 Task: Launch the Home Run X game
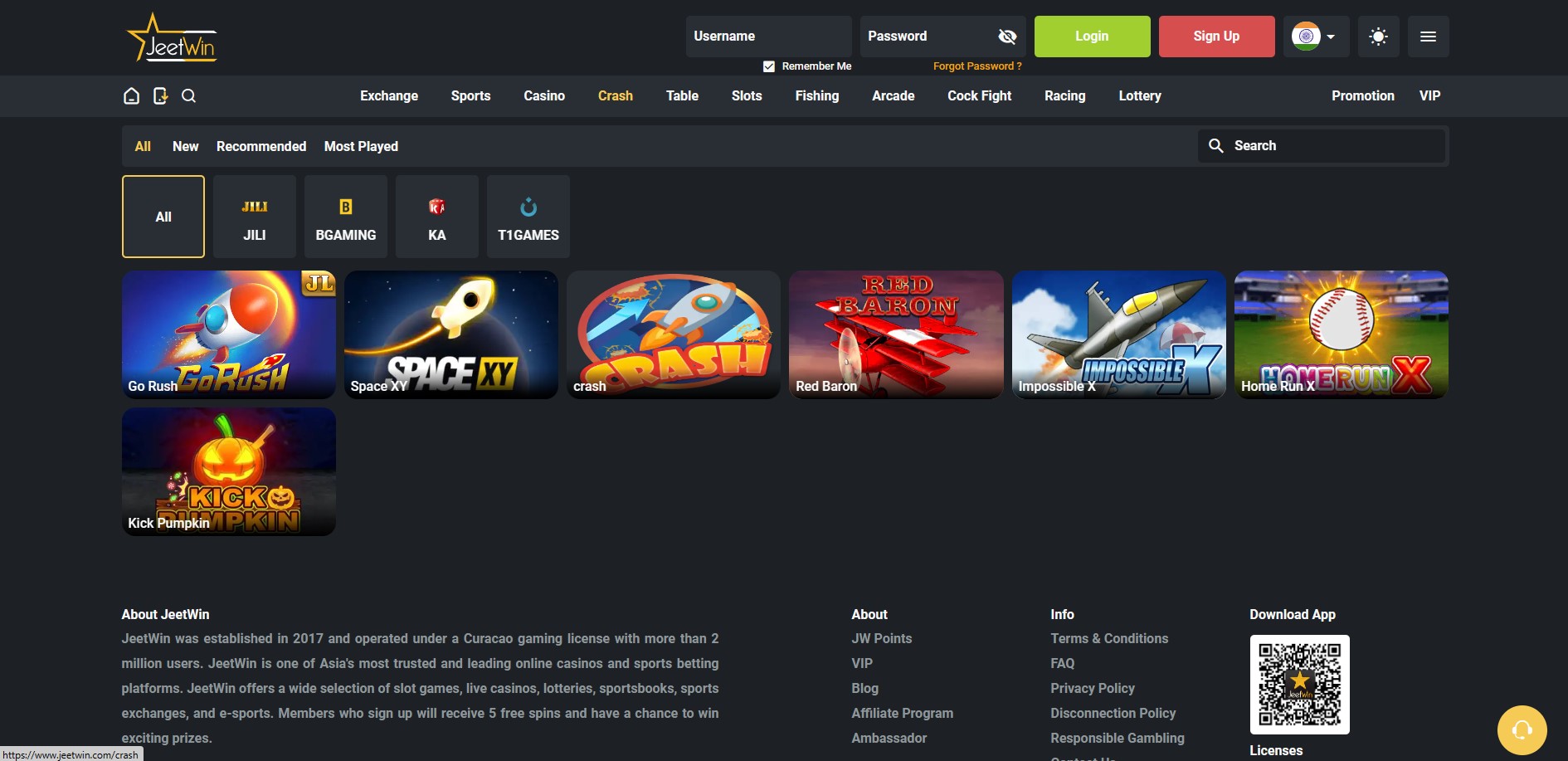click(x=1342, y=334)
